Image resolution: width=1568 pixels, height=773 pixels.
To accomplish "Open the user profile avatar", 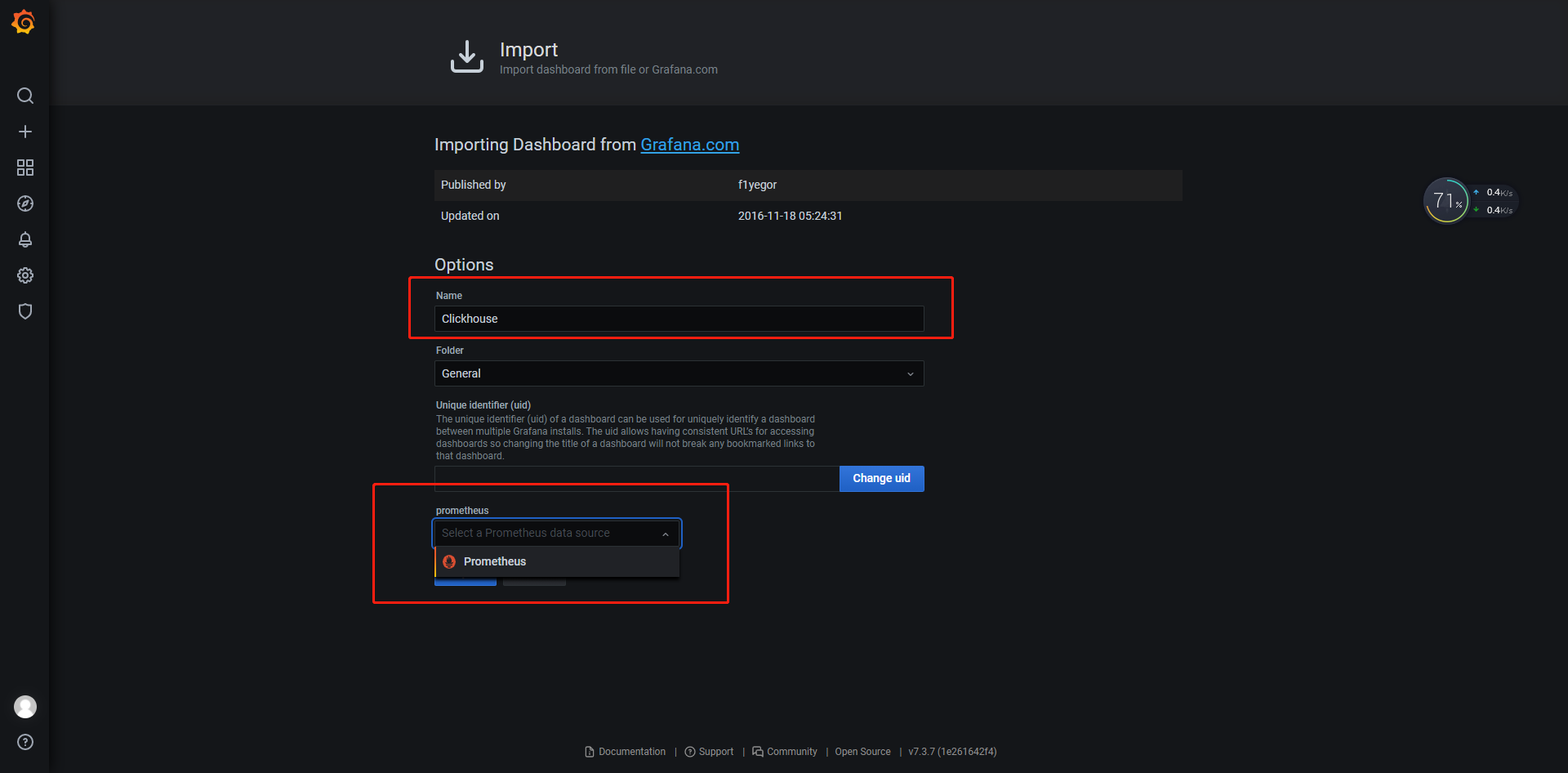I will 25,707.
